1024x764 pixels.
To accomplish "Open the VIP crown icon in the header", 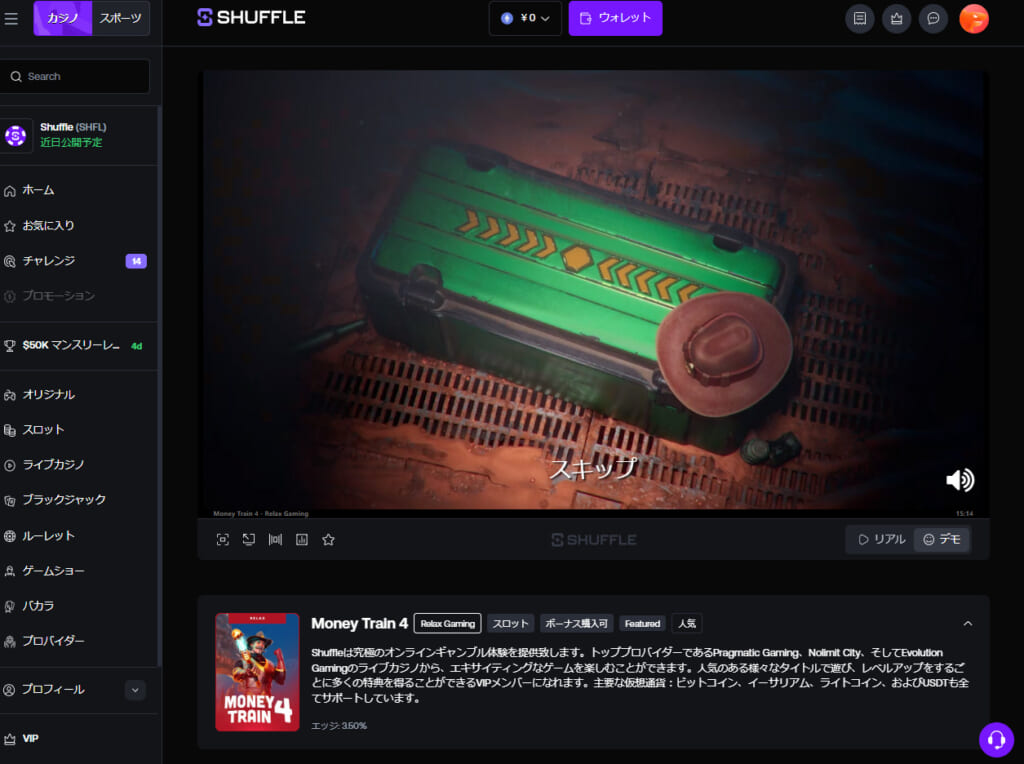I will coord(896,18).
